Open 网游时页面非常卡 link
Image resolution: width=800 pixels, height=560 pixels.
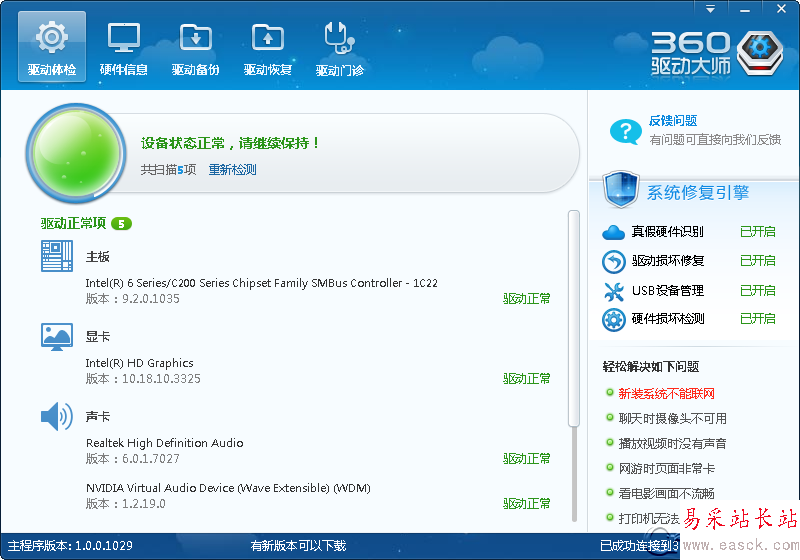click(666, 469)
